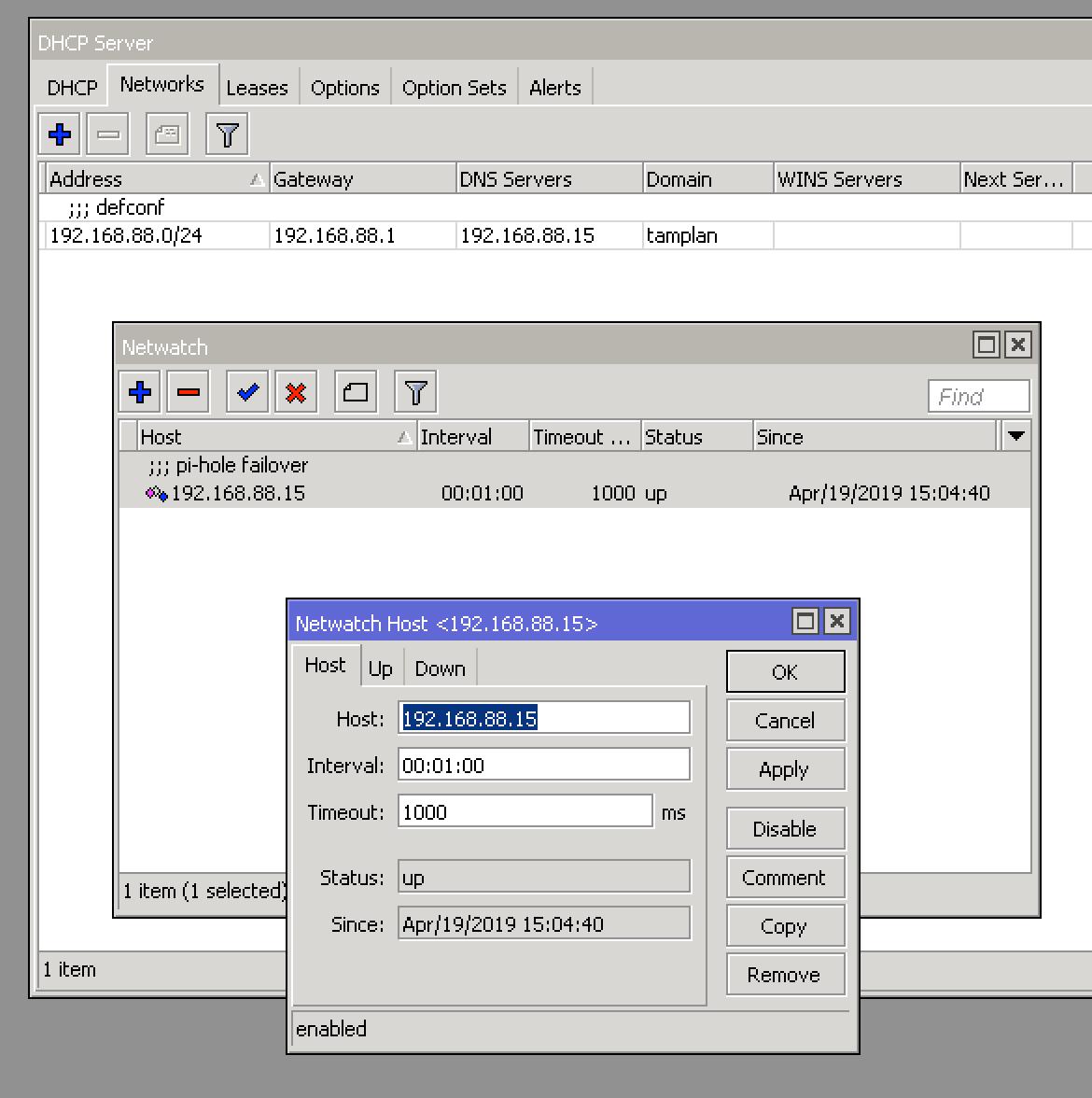
Task: Sort Netwatch list by Since column
Action: (875, 436)
